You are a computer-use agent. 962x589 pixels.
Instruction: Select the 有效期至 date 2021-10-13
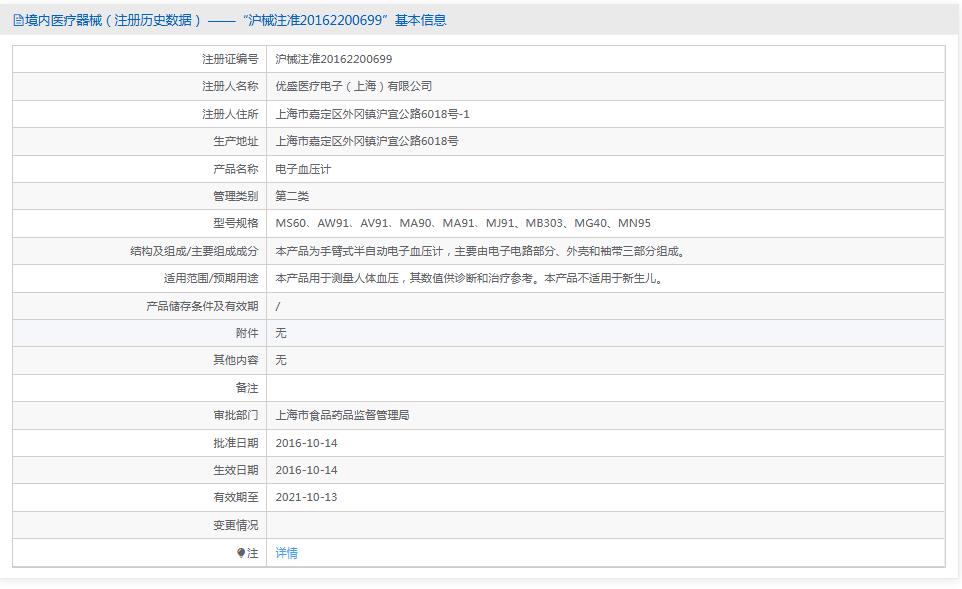point(306,496)
